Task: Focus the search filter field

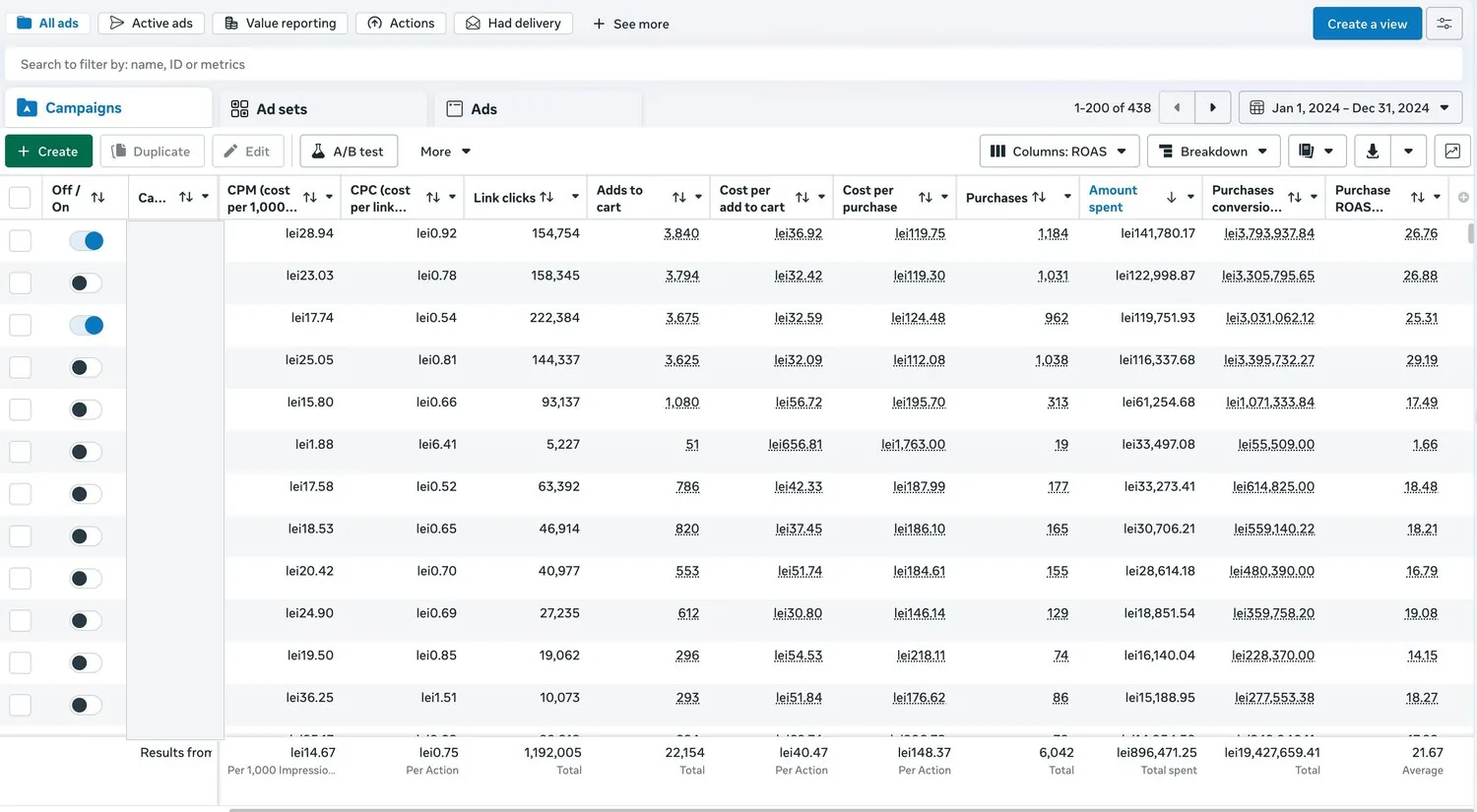Action: [x=734, y=64]
